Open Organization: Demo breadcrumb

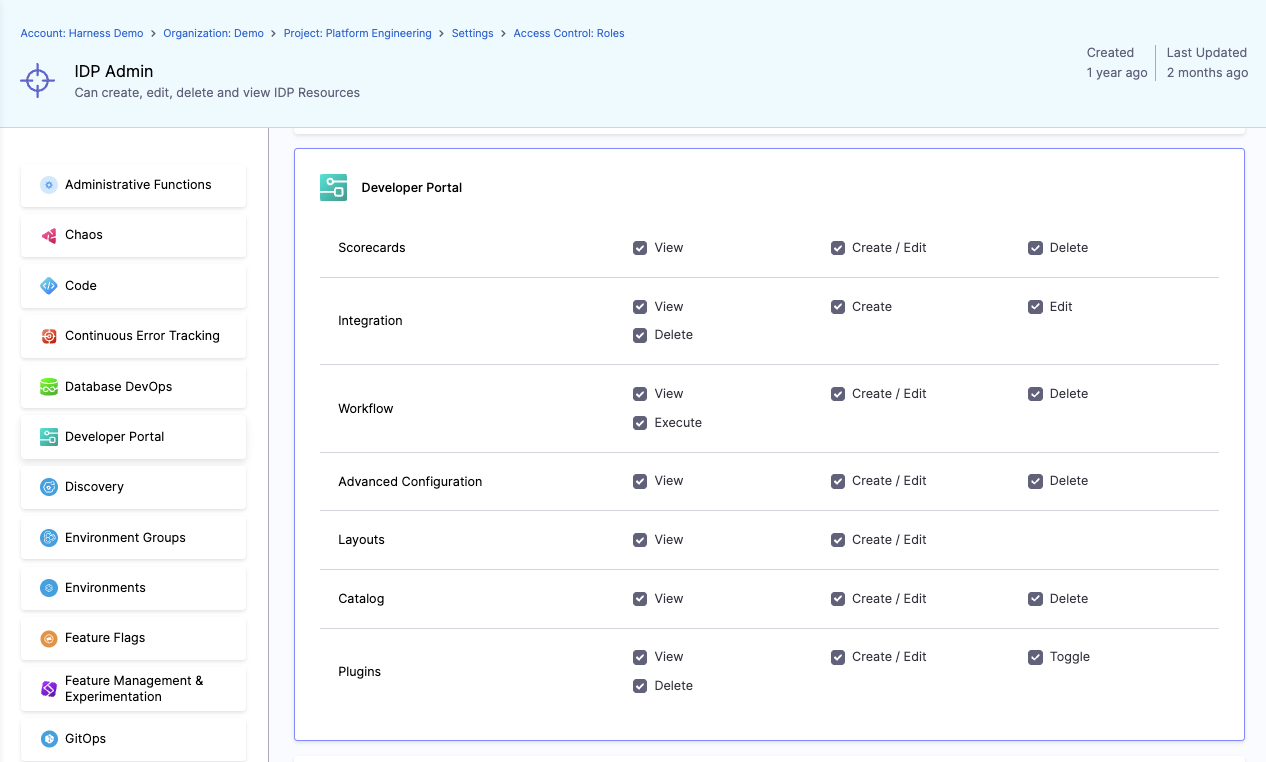pos(213,33)
